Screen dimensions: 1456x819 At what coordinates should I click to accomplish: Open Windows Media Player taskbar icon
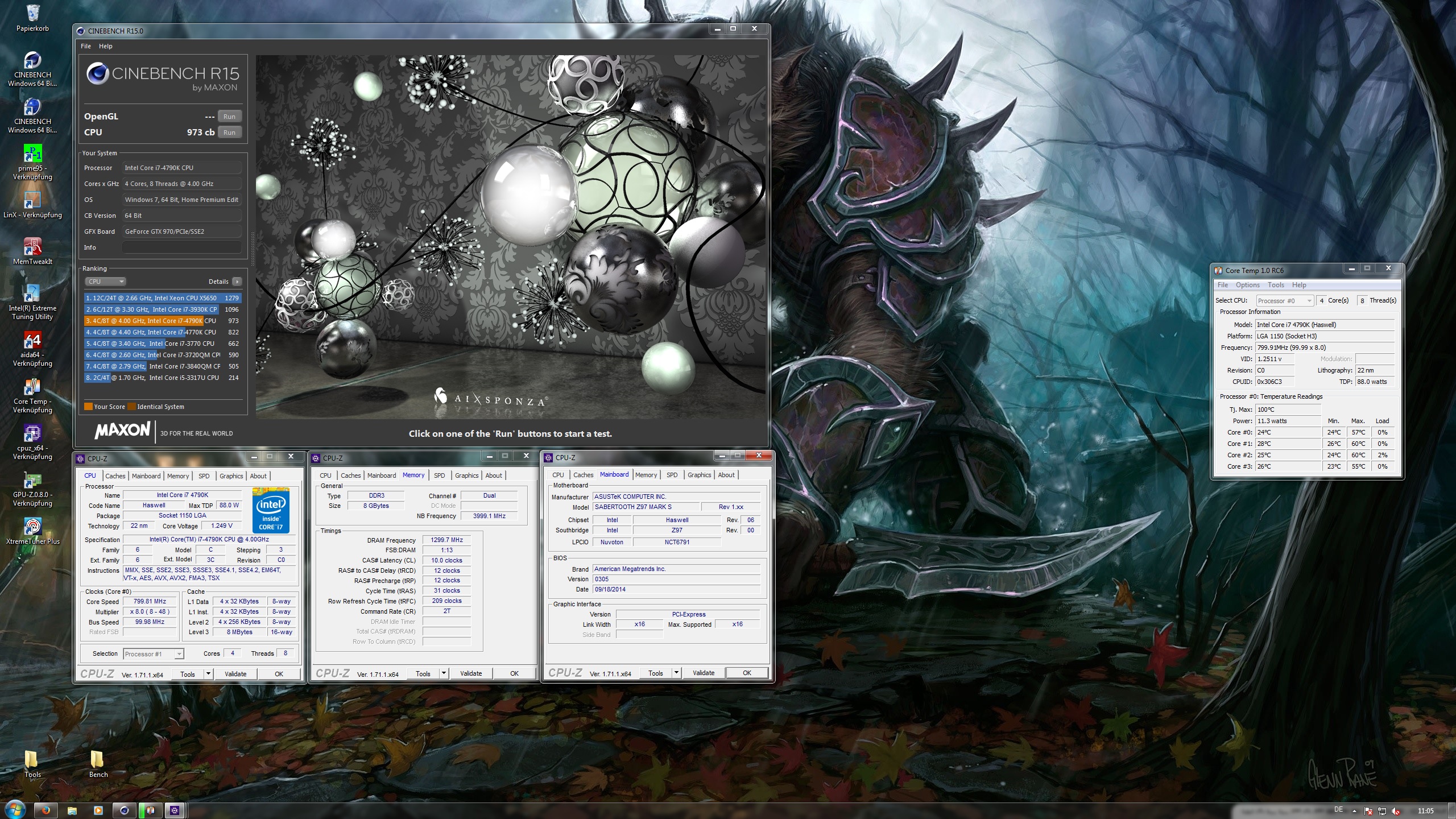98,810
